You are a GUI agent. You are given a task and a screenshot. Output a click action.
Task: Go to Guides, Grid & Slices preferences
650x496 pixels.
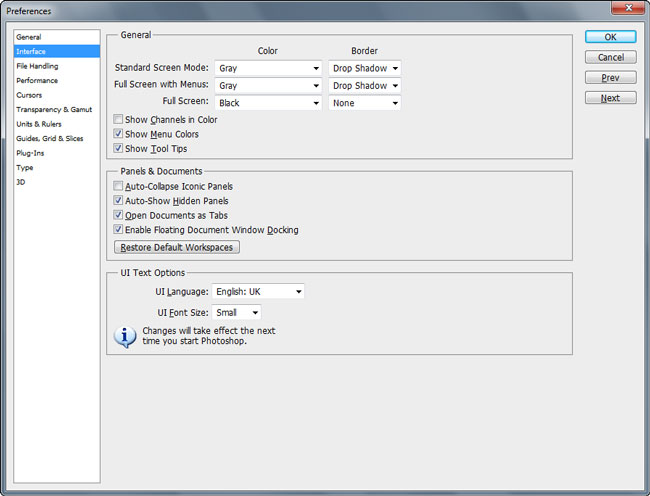[48, 139]
